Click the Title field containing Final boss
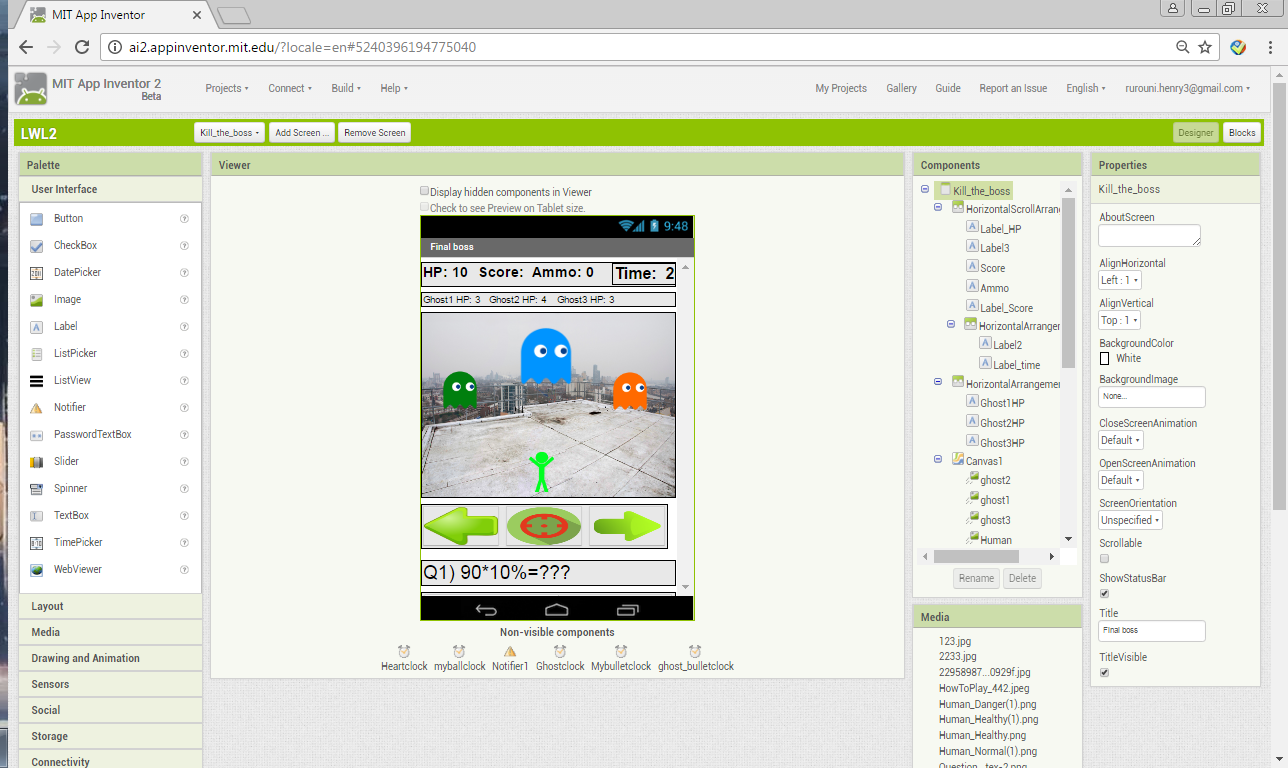This screenshot has height=768, width=1288. click(x=1152, y=631)
